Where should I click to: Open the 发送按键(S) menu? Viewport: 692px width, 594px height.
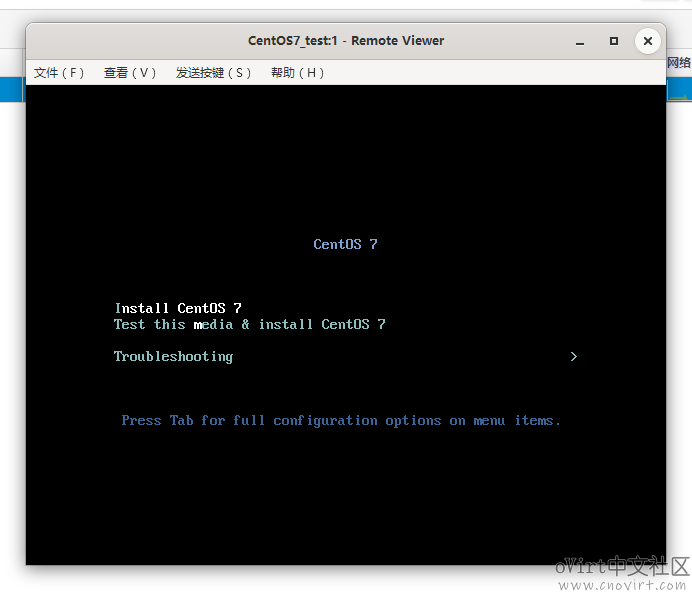213,73
